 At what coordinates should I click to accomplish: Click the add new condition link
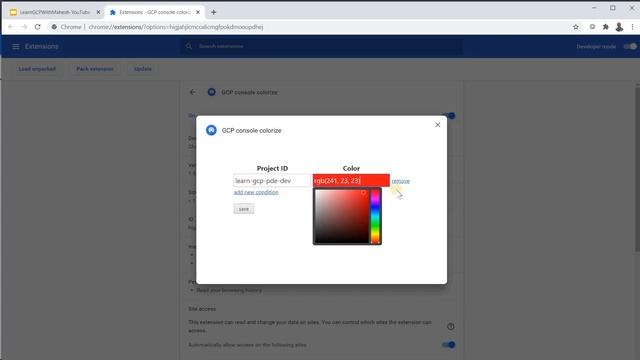point(256,192)
